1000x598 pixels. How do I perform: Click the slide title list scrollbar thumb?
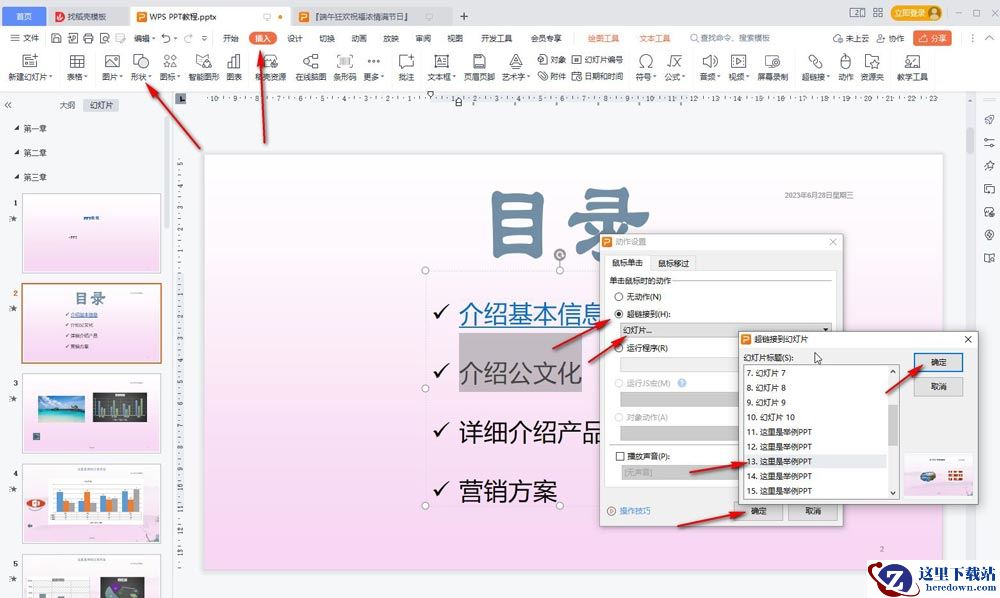[x=892, y=425]
